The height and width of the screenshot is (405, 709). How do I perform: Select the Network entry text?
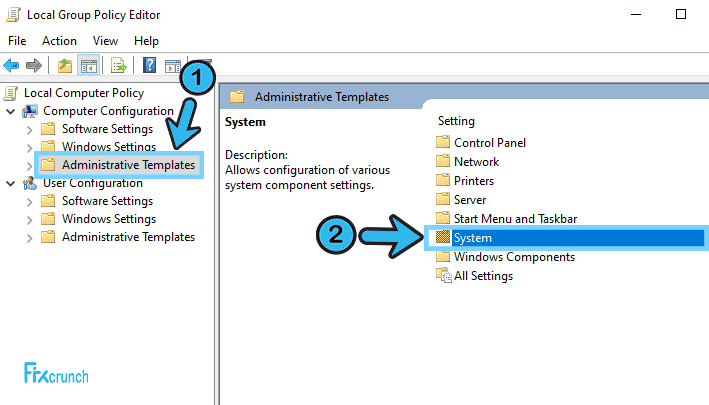pyautogui.click(x=477, y=162)
